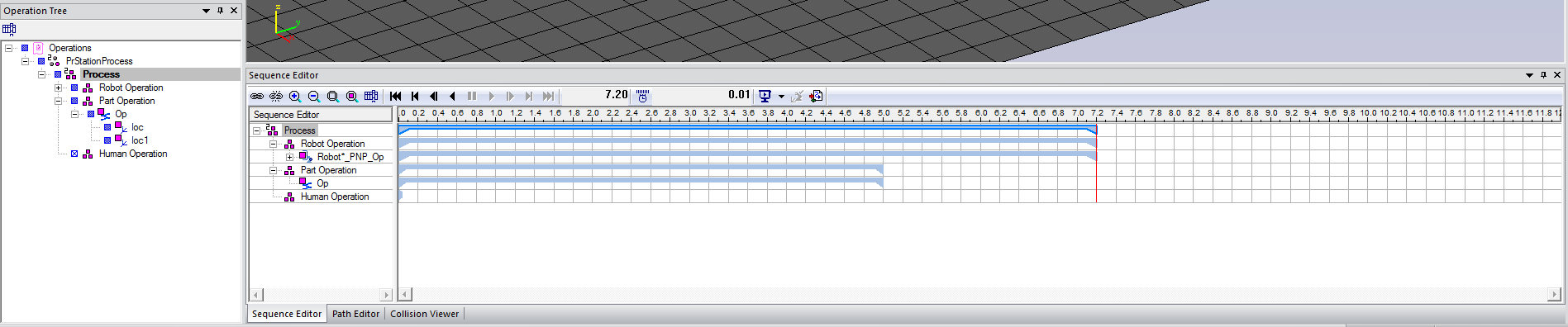Toggle the checkbox beside Human Operation in tree
The height and width of the screenshot is (327, 1568).
tap(74, 154)
